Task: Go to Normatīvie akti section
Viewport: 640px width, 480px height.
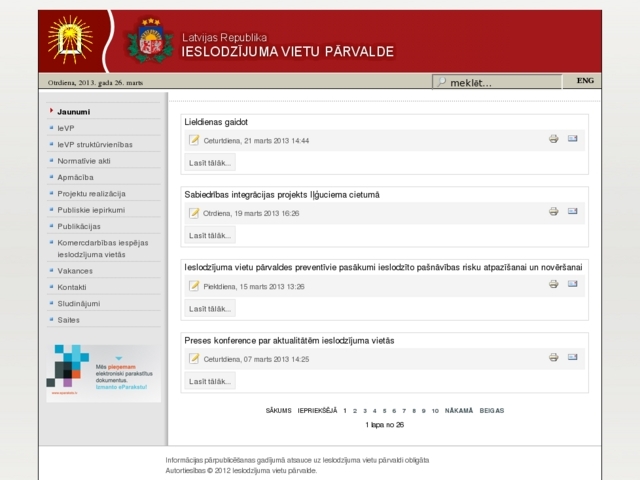Action: pos(84,161)
